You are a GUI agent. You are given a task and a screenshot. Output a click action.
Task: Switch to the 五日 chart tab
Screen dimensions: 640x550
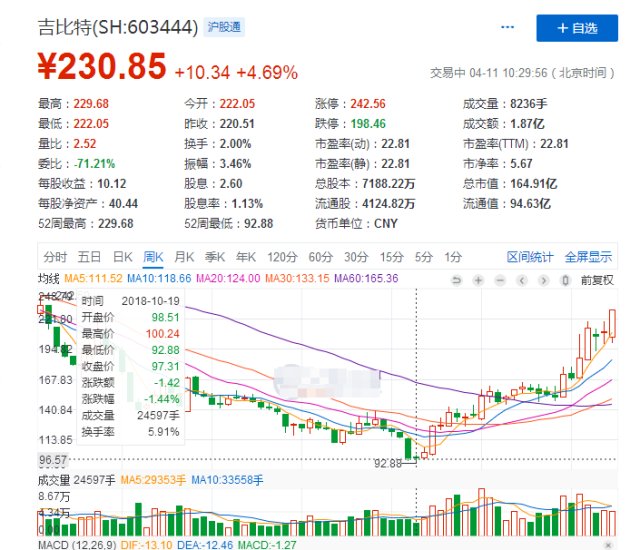click(x=89, y=257)
